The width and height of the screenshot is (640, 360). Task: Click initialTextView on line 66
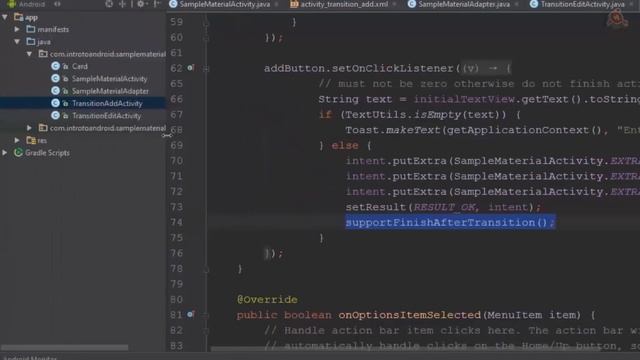click(464, 99)
